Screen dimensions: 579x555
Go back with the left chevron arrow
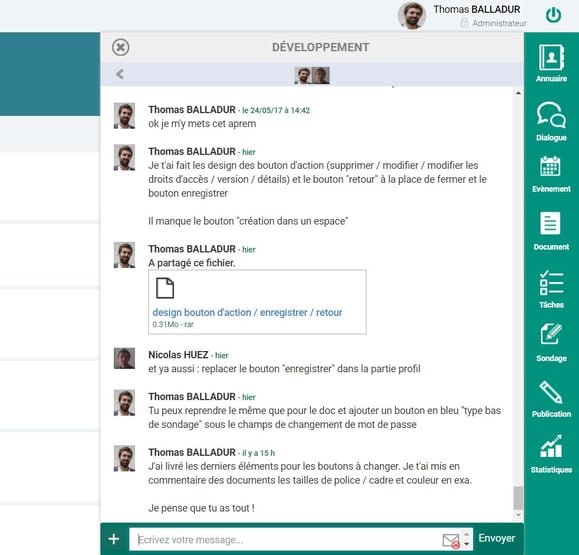coord(120,74)
